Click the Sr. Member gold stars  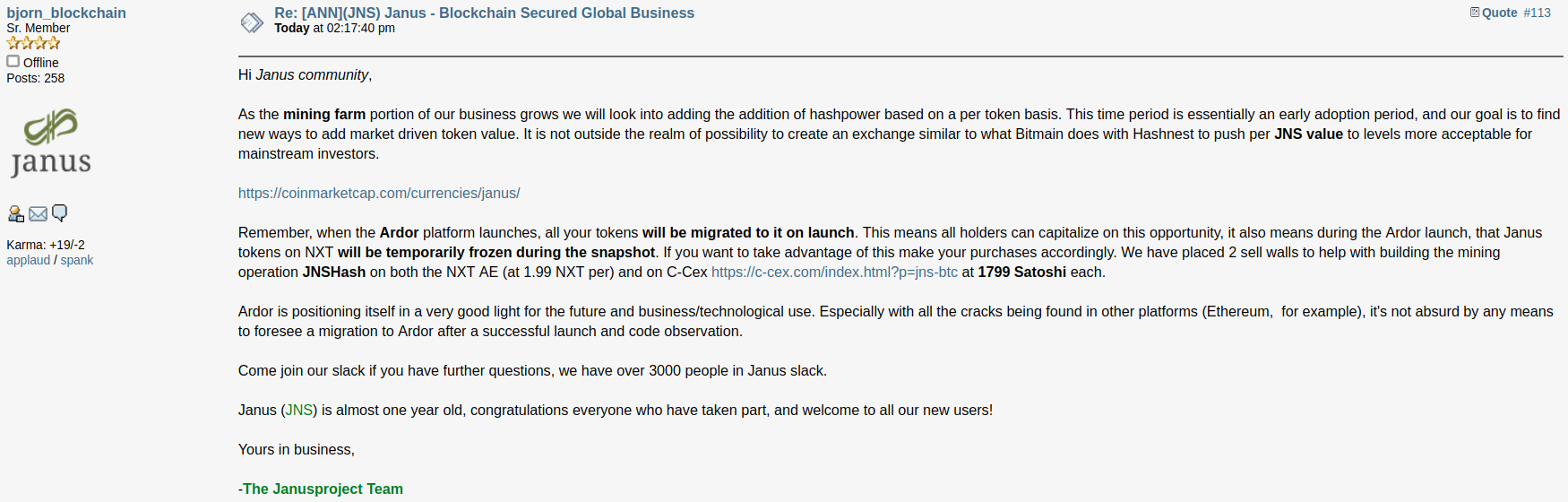33,43
